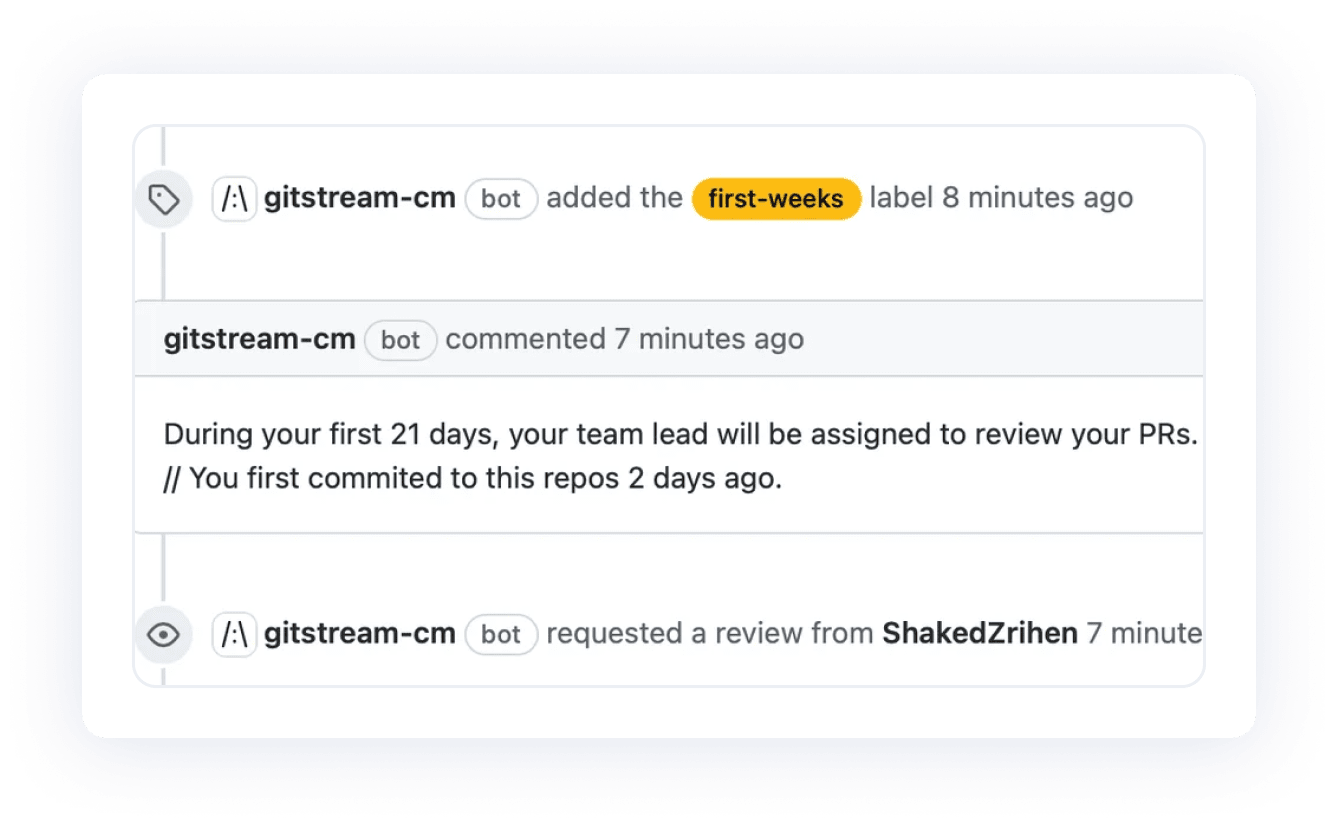The image size is (1334, 824).
Task: Open ShakedZrihen's profile link
Action: click(980, 633)
